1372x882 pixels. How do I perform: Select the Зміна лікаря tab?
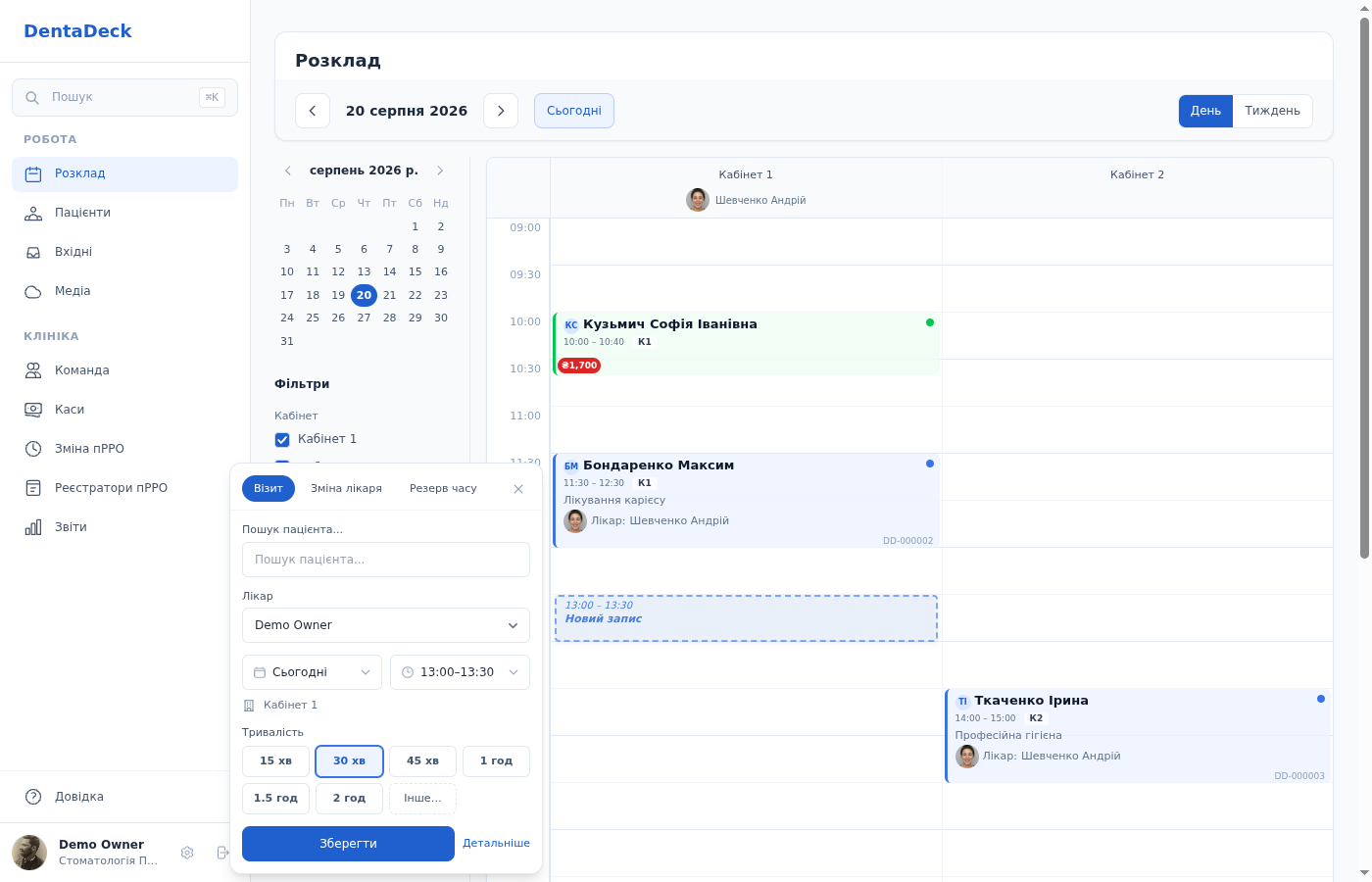coord(346,488)
